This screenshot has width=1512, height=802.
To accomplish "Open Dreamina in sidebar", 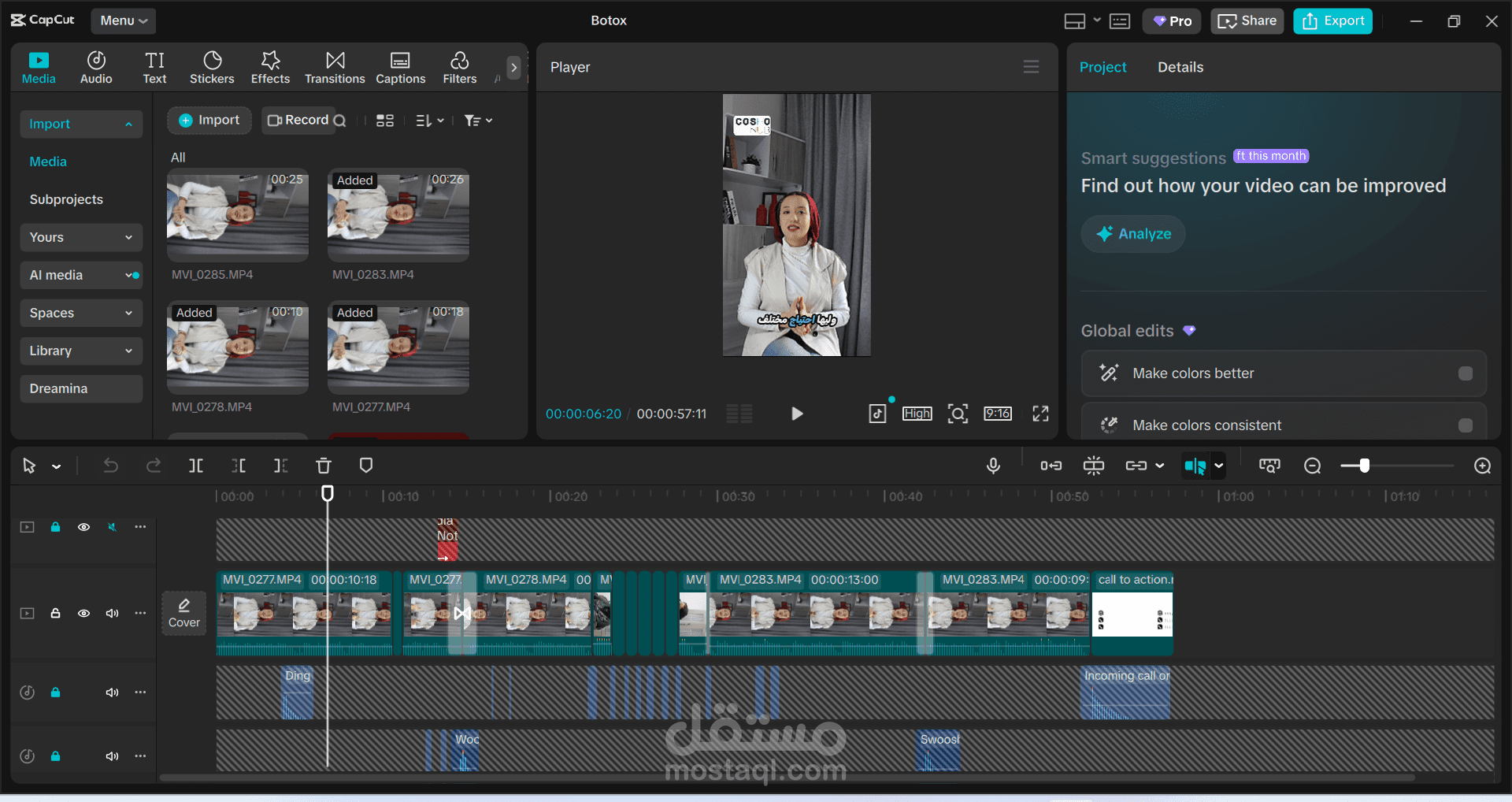I will click(x=81, y=388).
